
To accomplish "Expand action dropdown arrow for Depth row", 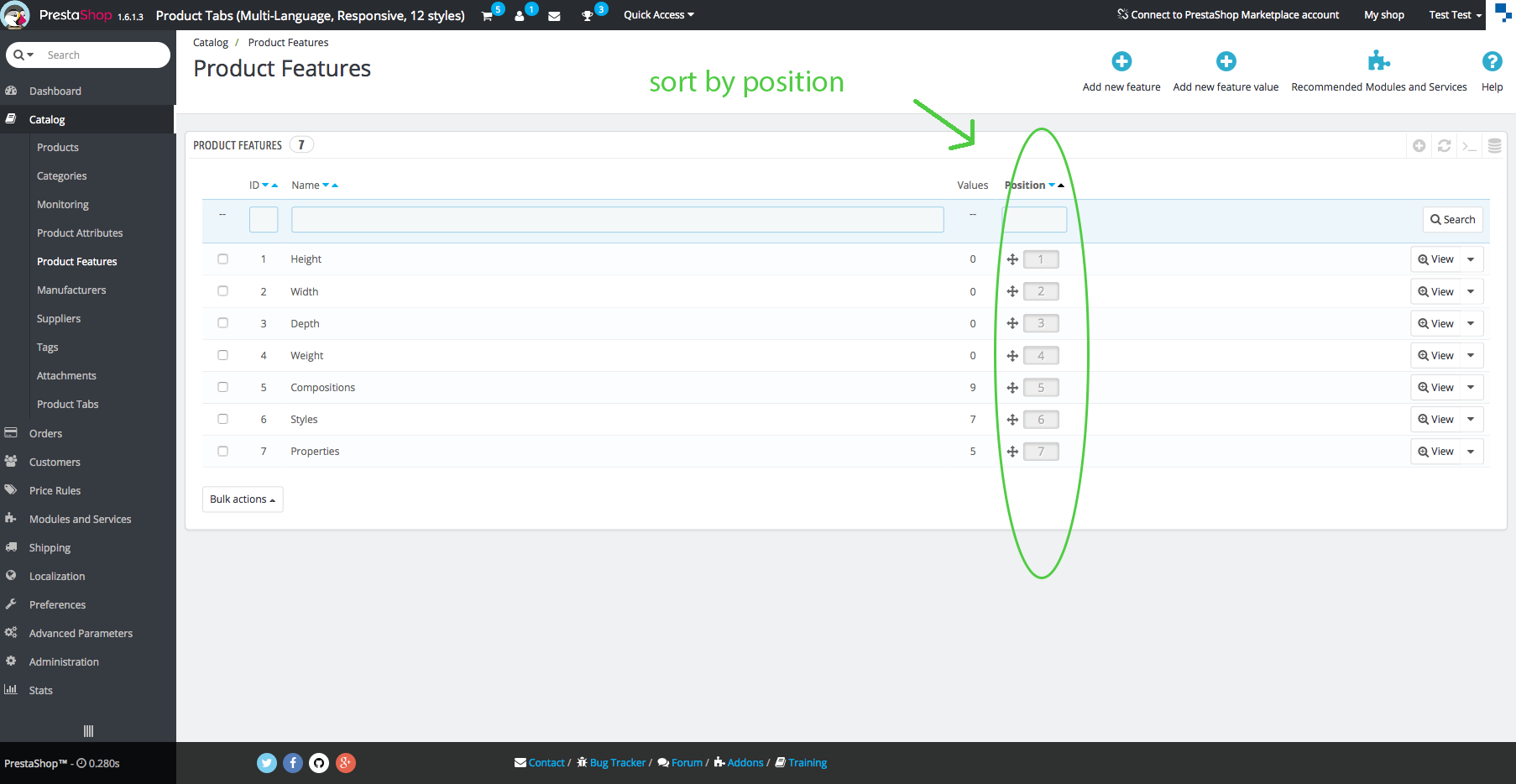I will [1472, 323].
